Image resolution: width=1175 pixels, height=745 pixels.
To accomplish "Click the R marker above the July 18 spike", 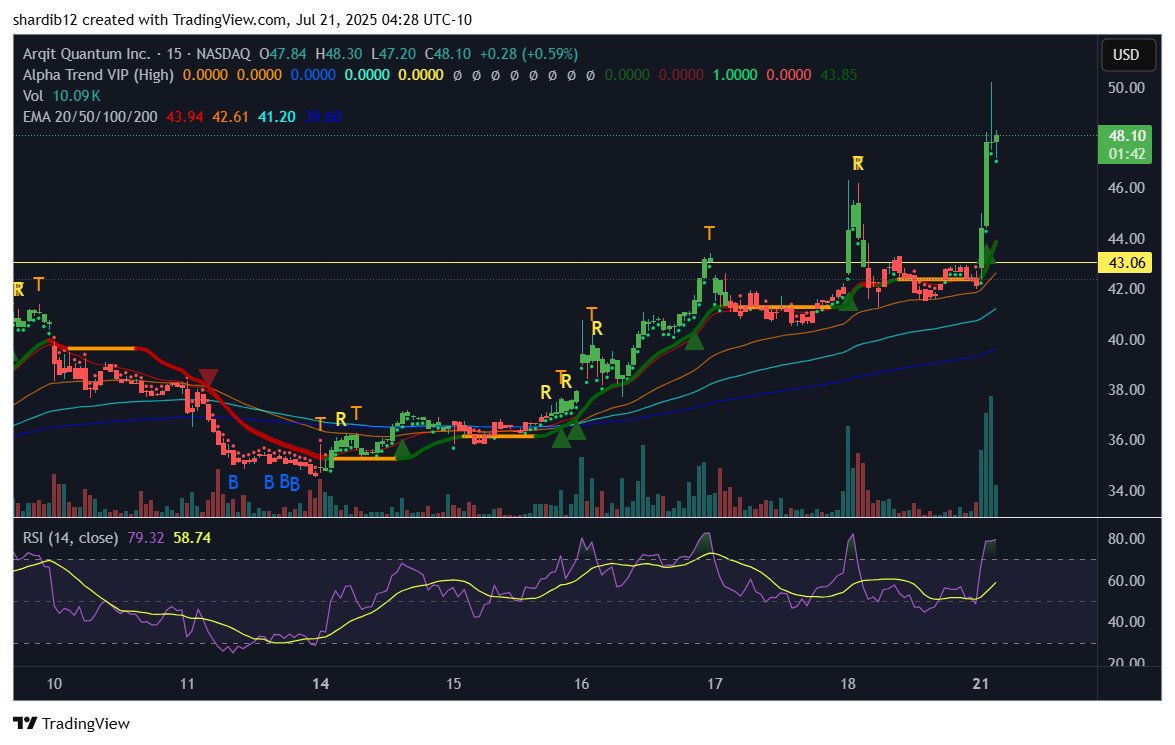I will [858, 163].
